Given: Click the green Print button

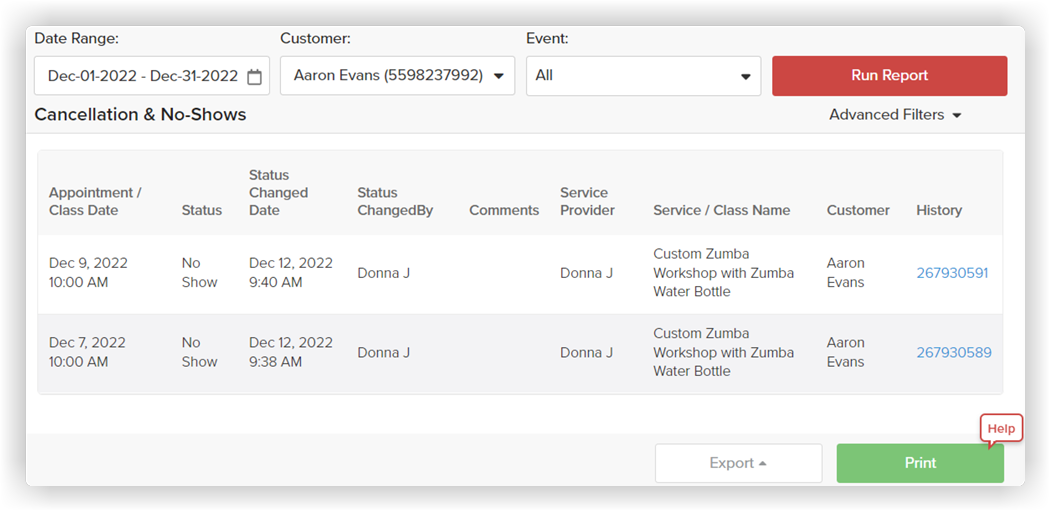Looking at the screenshot, I should pyautogui.click(x=919, y=463).
